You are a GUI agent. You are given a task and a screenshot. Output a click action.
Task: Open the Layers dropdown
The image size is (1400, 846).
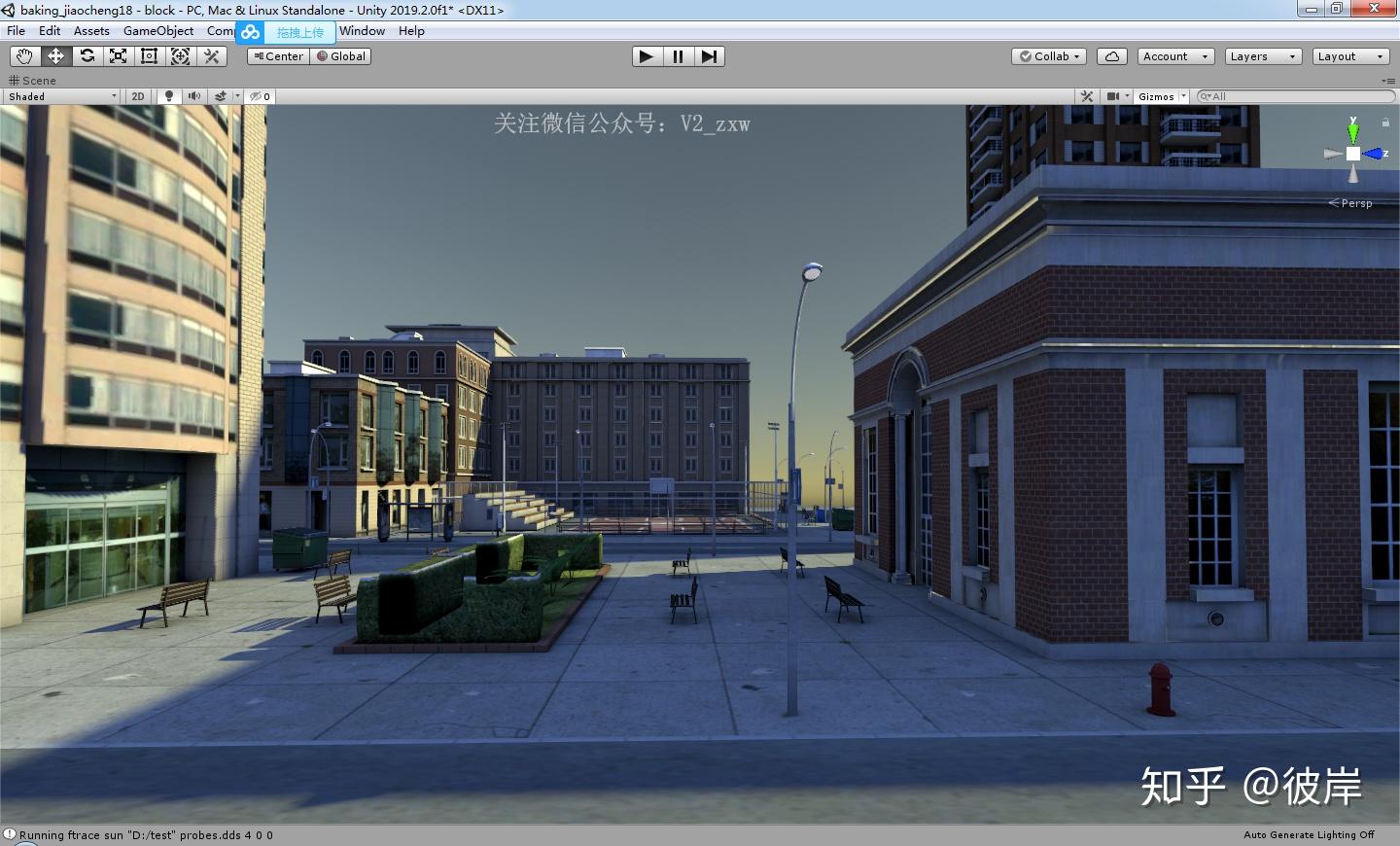coord(1263,56)
